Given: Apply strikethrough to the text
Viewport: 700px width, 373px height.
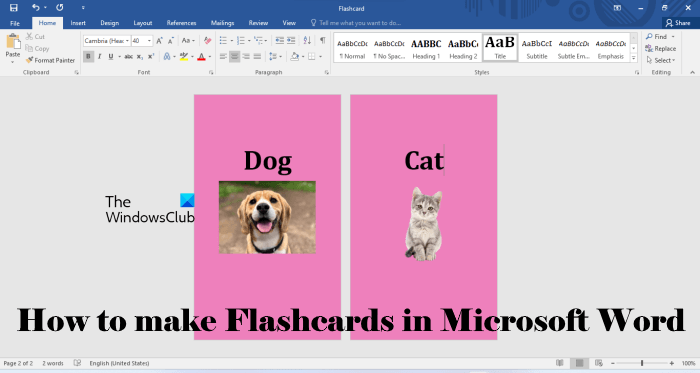Looking at the screenshot, I should tap(128, 57).
